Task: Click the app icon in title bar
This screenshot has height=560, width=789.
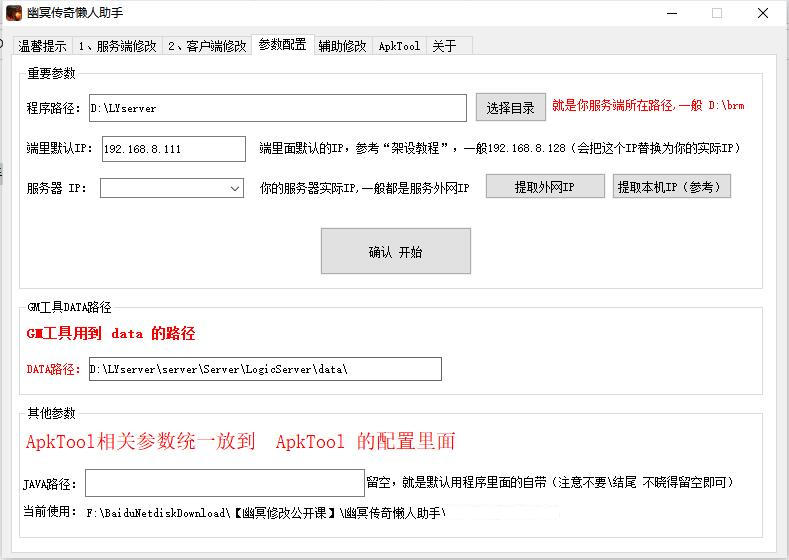Action: point(14,13)
